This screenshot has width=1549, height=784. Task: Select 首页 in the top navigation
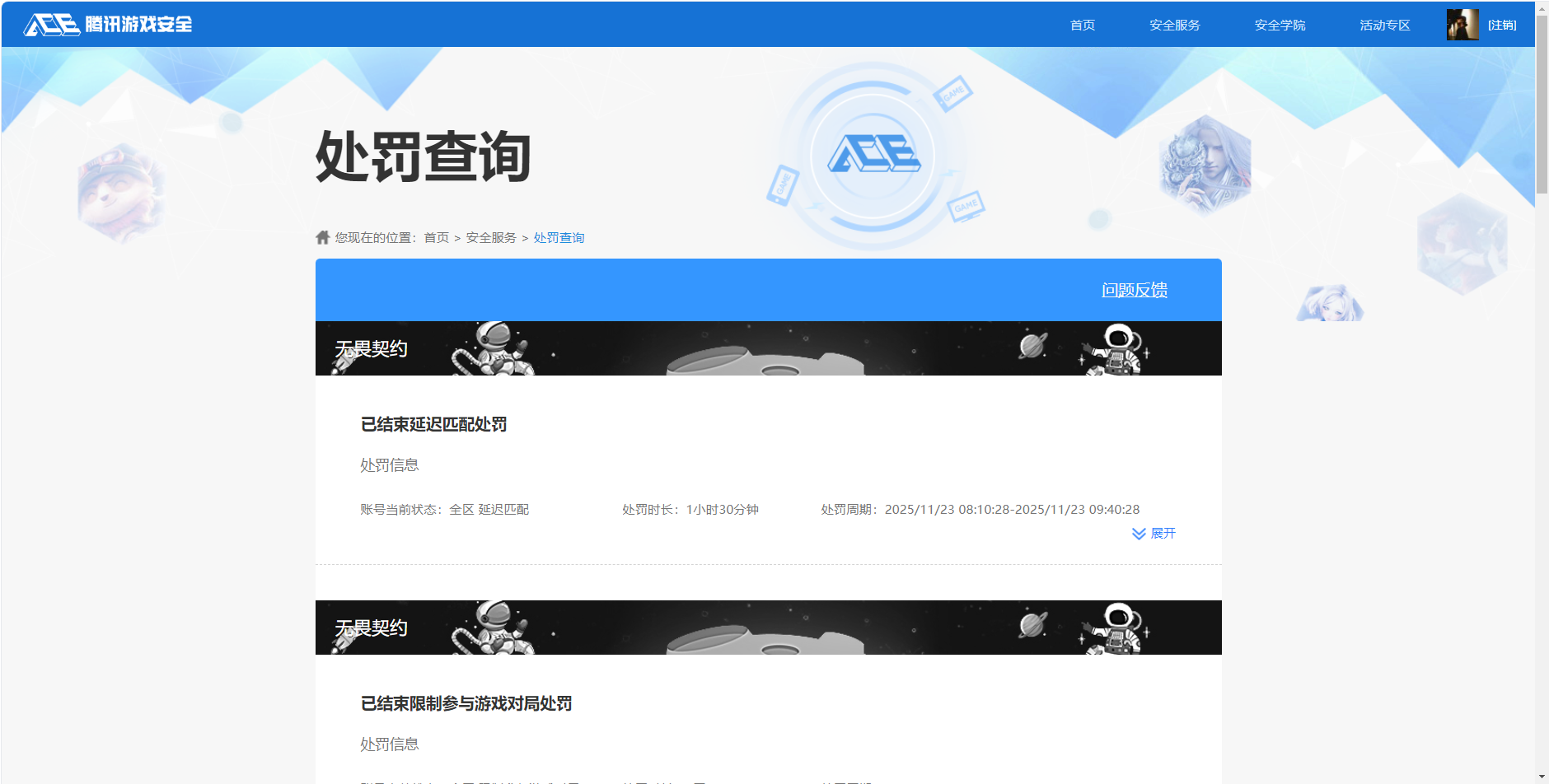click(x=1081, y=24)
